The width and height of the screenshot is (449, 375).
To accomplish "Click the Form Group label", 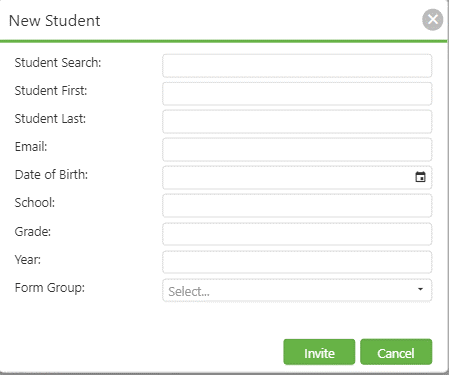I will (50, 288).
